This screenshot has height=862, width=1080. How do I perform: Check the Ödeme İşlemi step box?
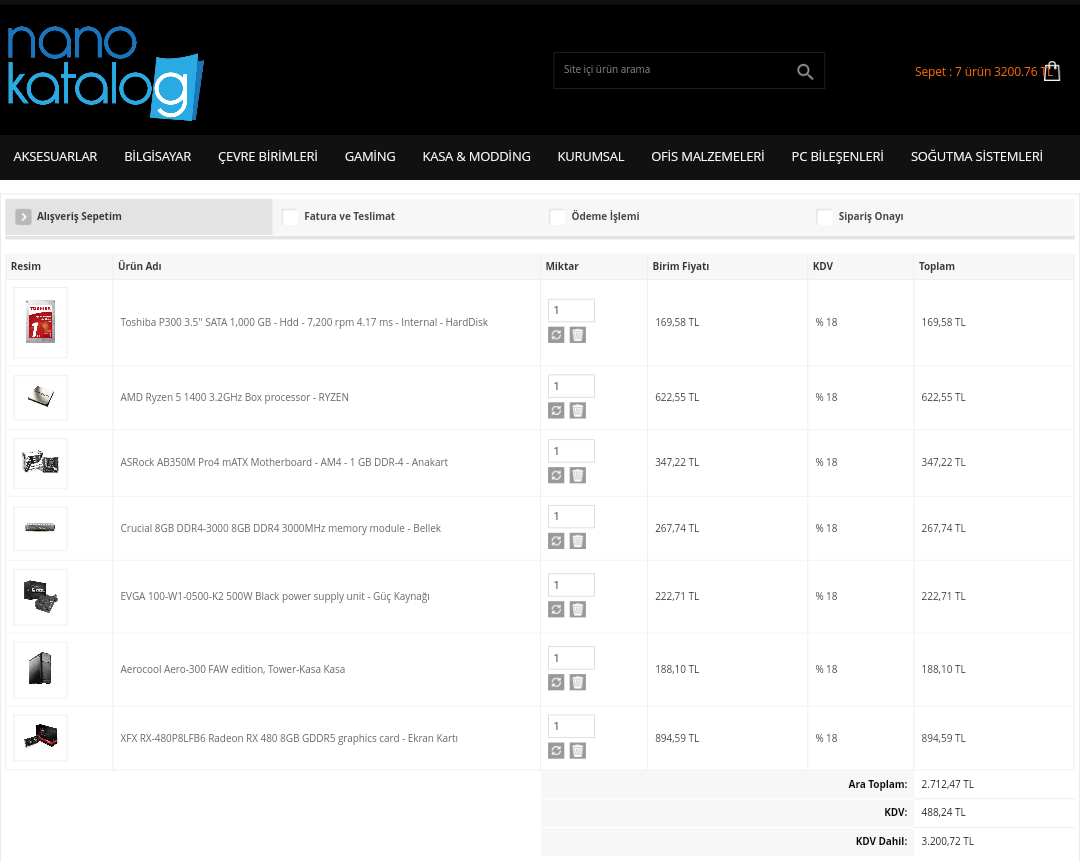pyautogui.click(x=557, y=216)
